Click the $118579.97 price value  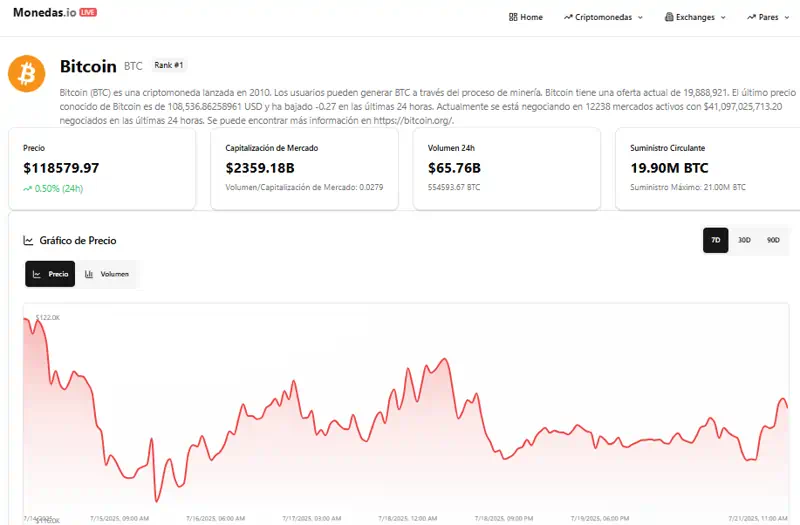coord(61,168)
